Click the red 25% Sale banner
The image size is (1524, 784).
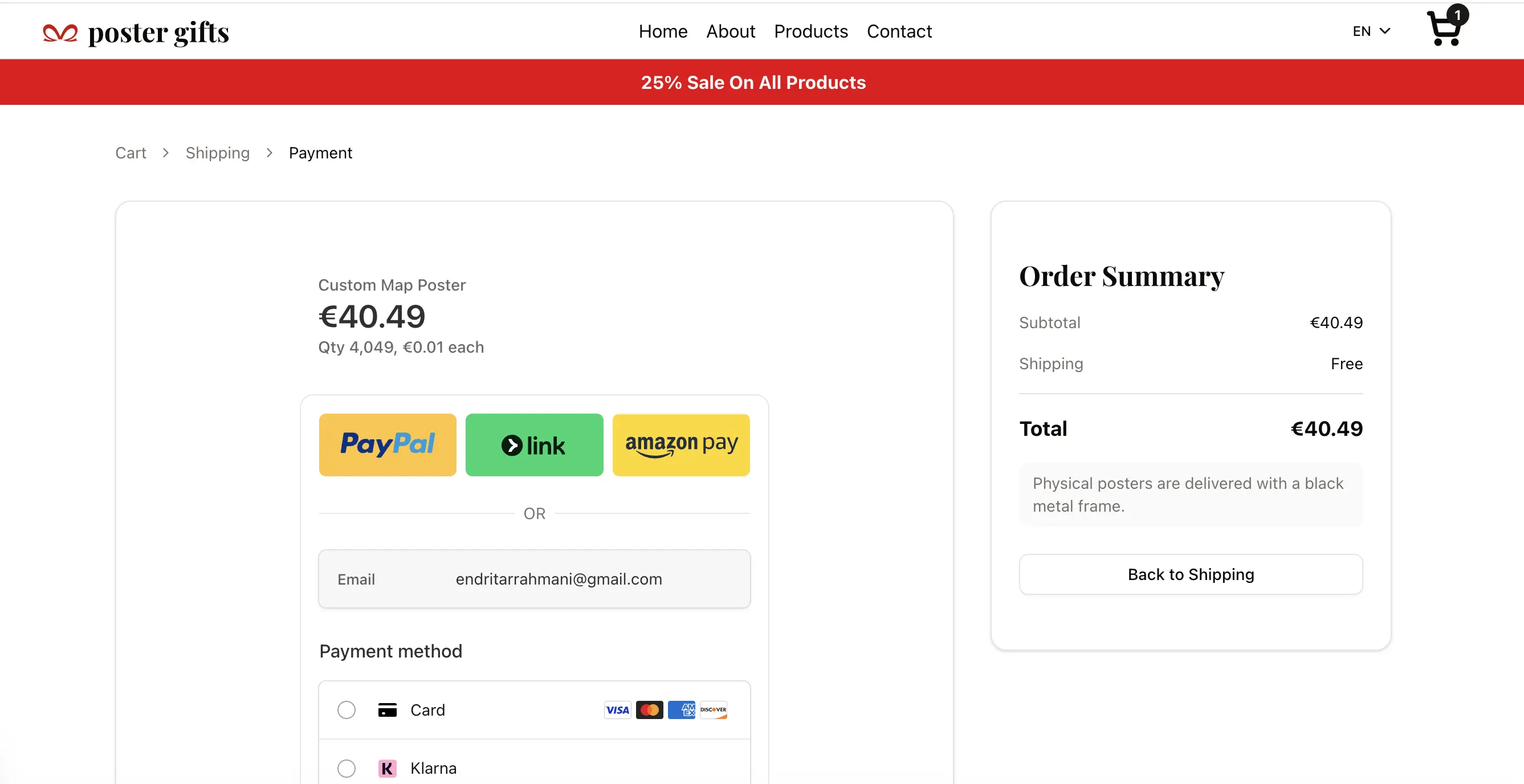(752, 82)
